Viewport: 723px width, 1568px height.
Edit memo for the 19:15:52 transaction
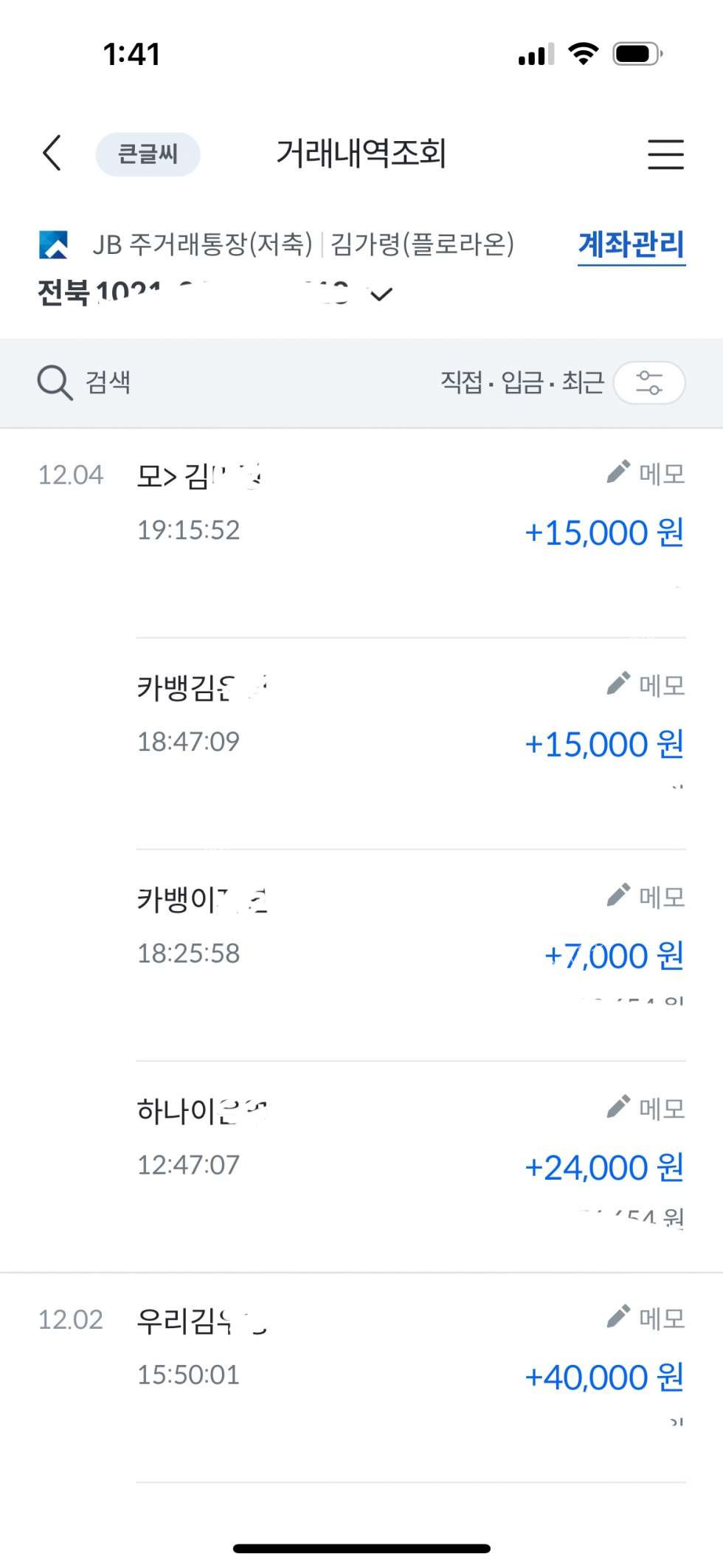pyautogui.click(x=646, y=473)
